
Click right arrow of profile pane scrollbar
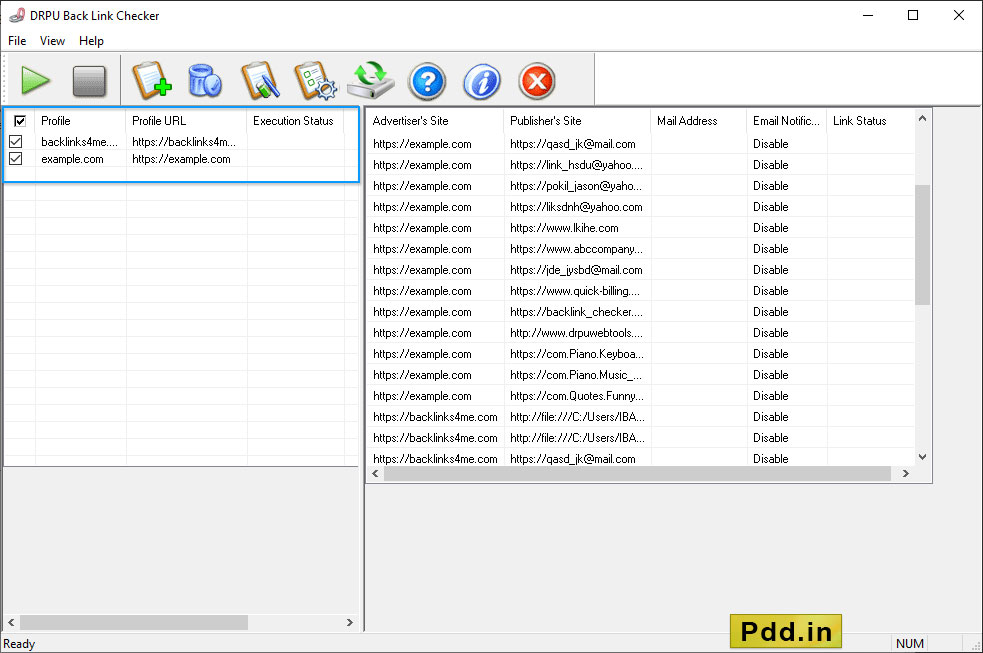pyautogui.click(x=350, y=622)
